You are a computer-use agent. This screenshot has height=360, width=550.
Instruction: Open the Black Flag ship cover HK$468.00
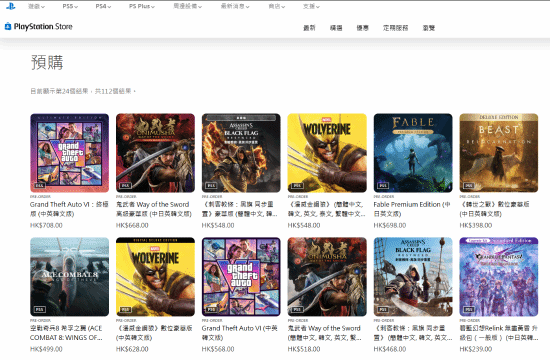point(413,277)
